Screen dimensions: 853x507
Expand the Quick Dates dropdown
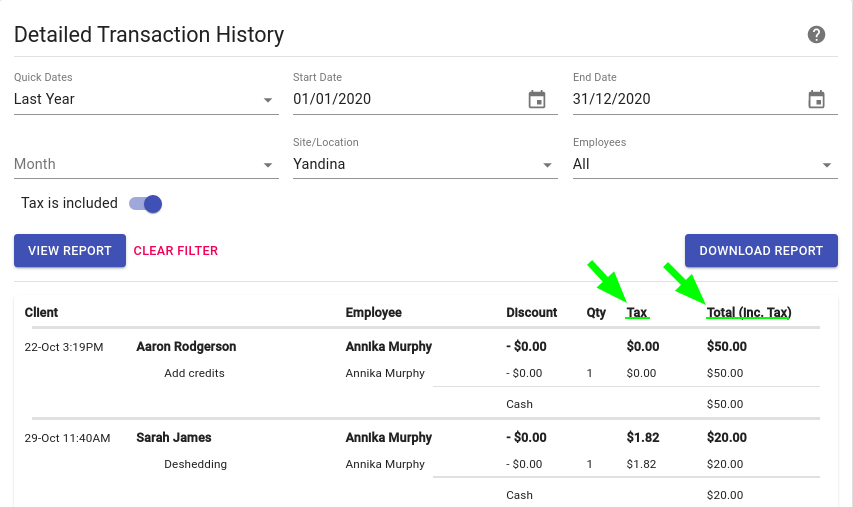[146, 99]
